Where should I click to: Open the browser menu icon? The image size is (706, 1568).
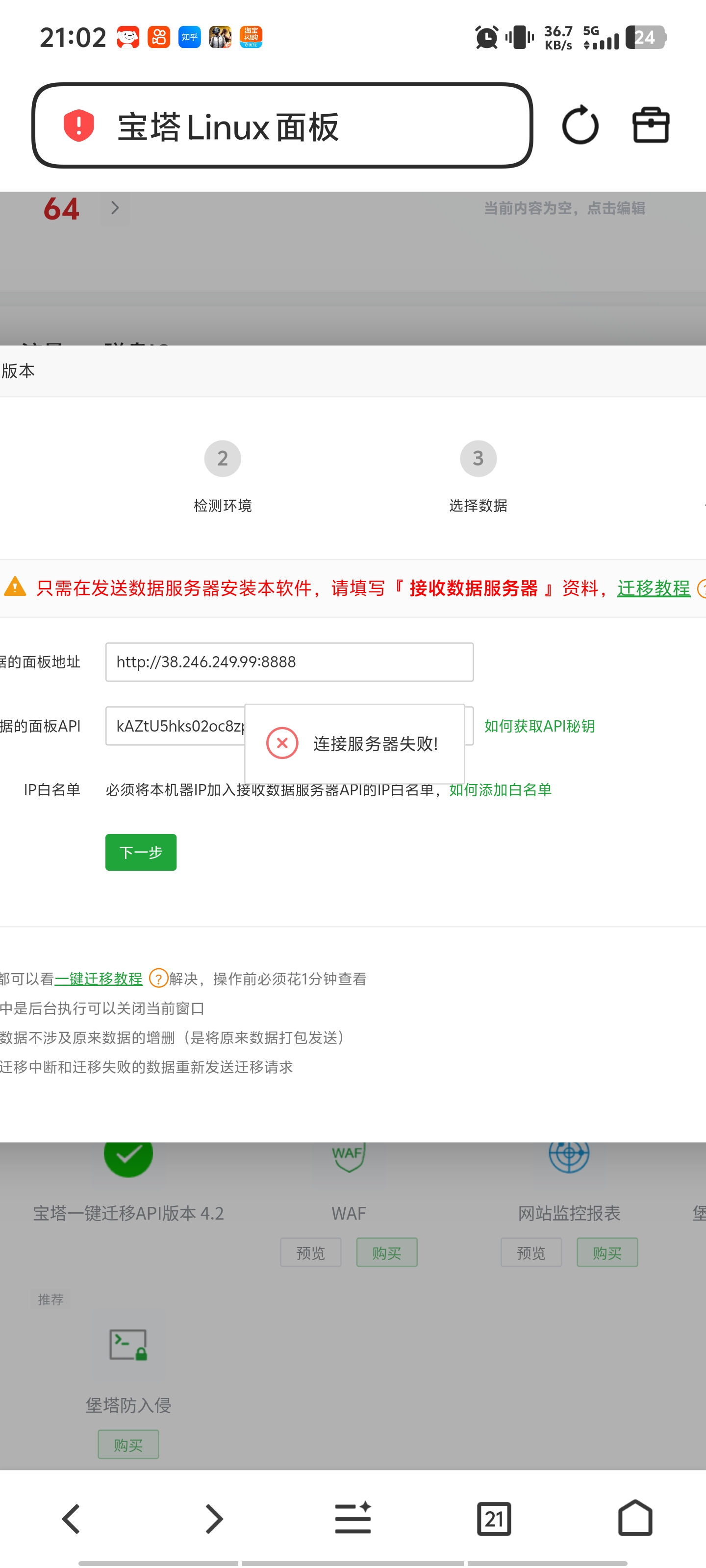pos(353,1518)
